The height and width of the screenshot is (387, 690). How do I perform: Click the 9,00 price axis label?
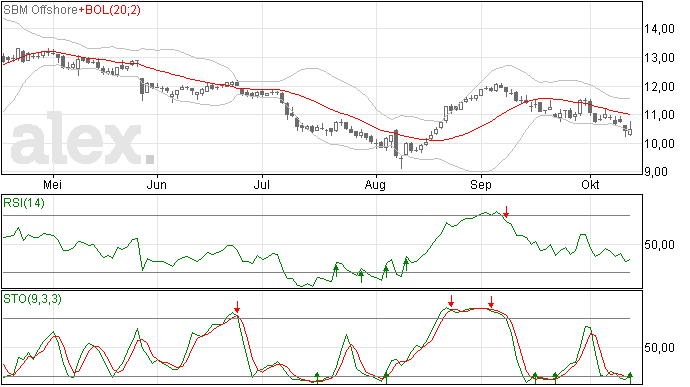[656, 172]
